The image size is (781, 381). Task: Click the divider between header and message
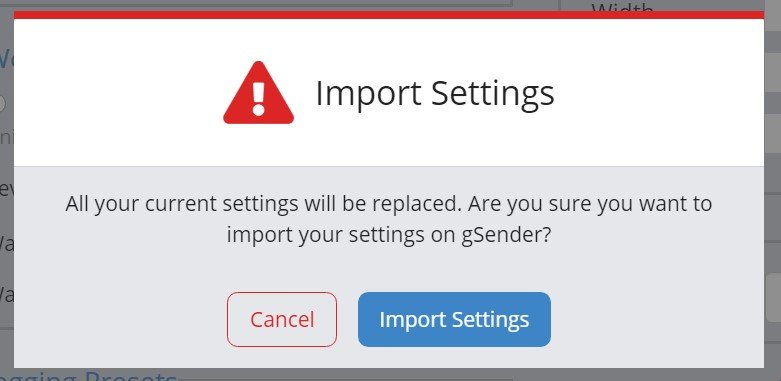[x=389, y=166]
